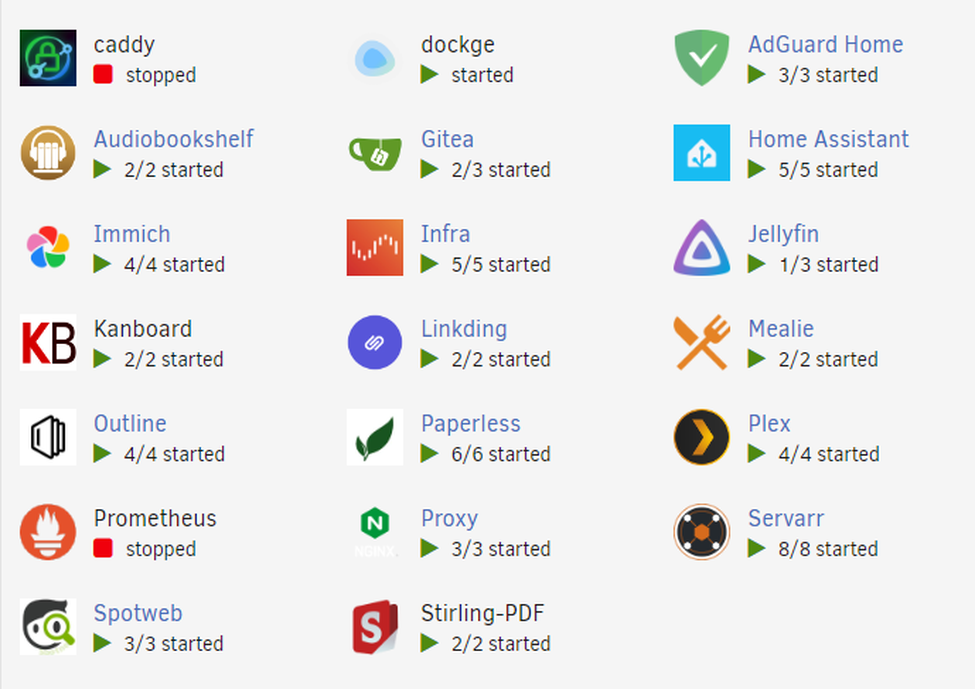Select the Audiobookshelf headphones icon
This screenshot has width=975, height=689.
coord(48,152)
